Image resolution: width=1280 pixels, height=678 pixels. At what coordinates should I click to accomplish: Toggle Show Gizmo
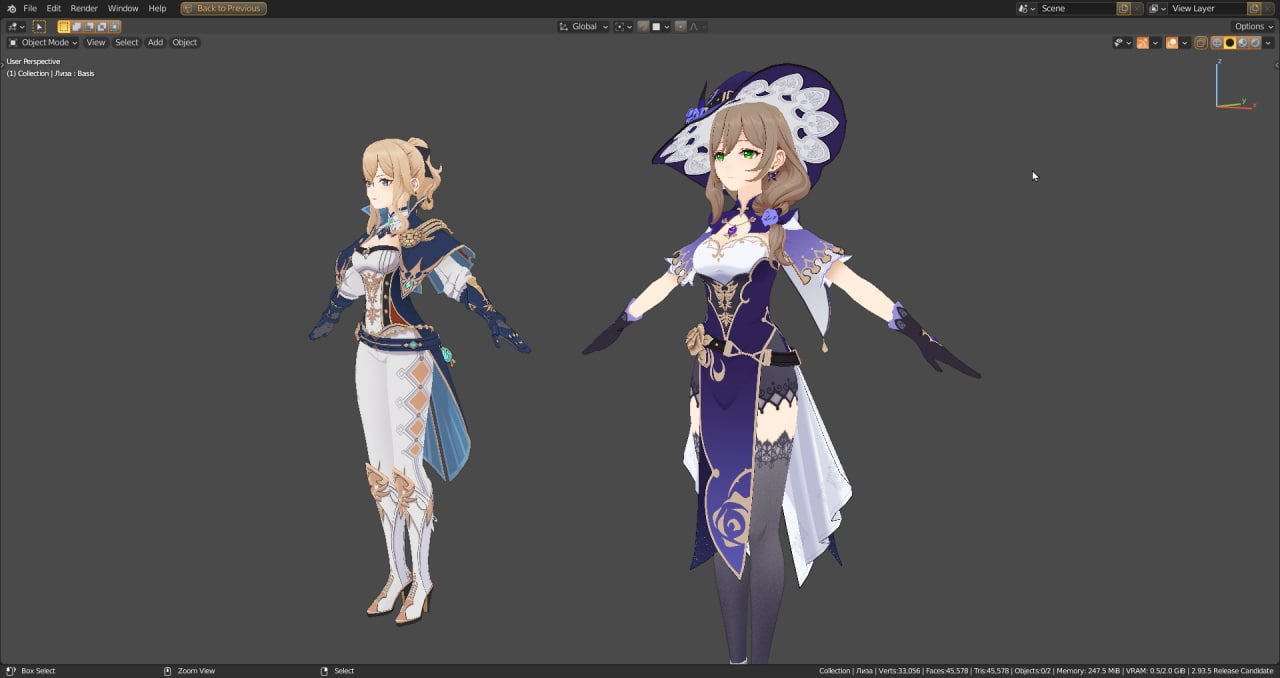pyautogui.click(x=1142, y=43)
